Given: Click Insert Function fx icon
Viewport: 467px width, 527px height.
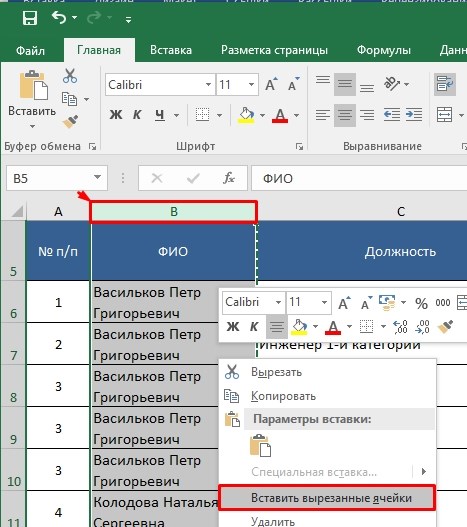Looking at the screenshot, I should [x=229, y=178].
